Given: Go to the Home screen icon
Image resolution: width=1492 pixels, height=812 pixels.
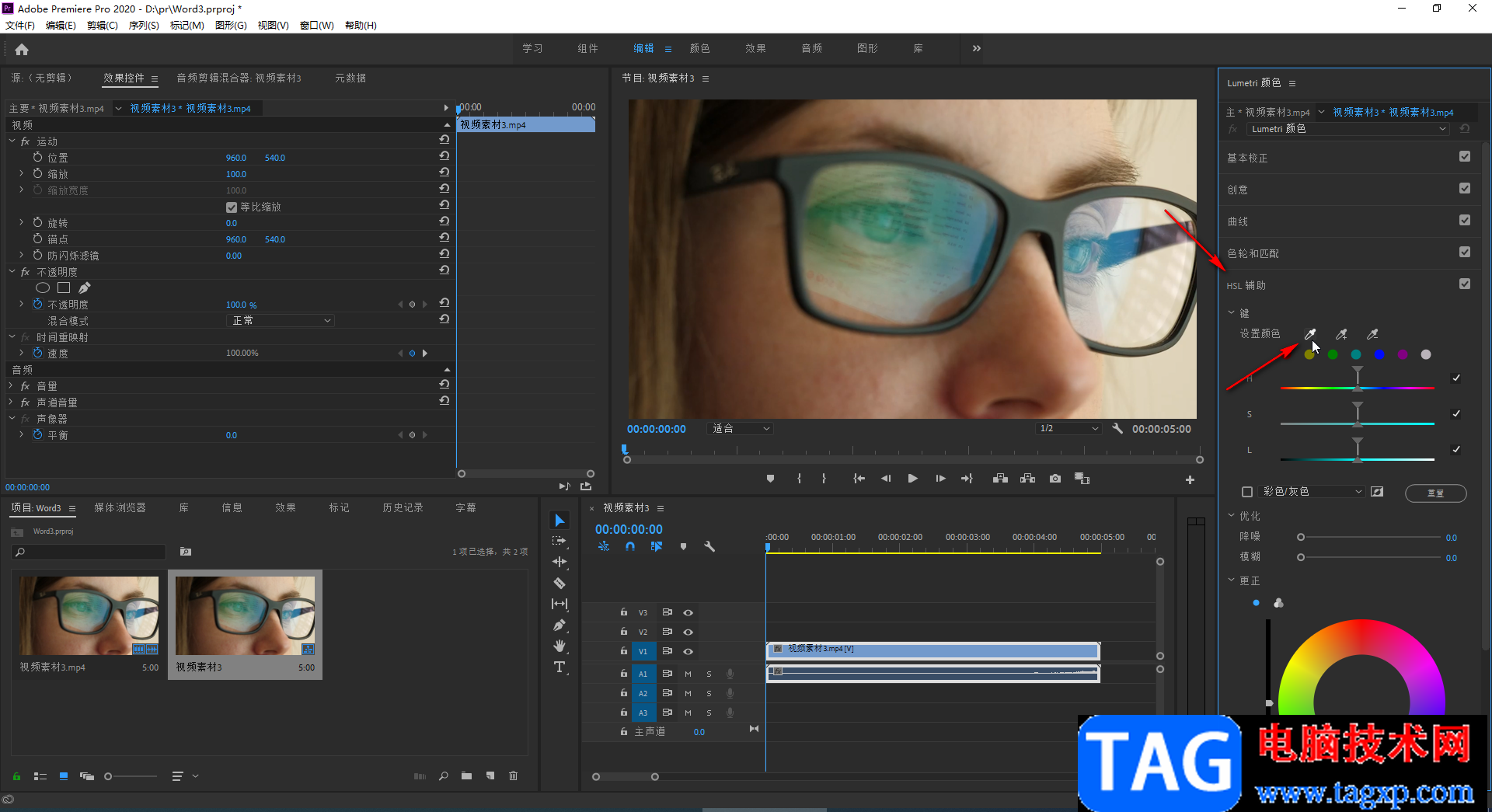Looking at the screenshot, I should pos(22,50).
